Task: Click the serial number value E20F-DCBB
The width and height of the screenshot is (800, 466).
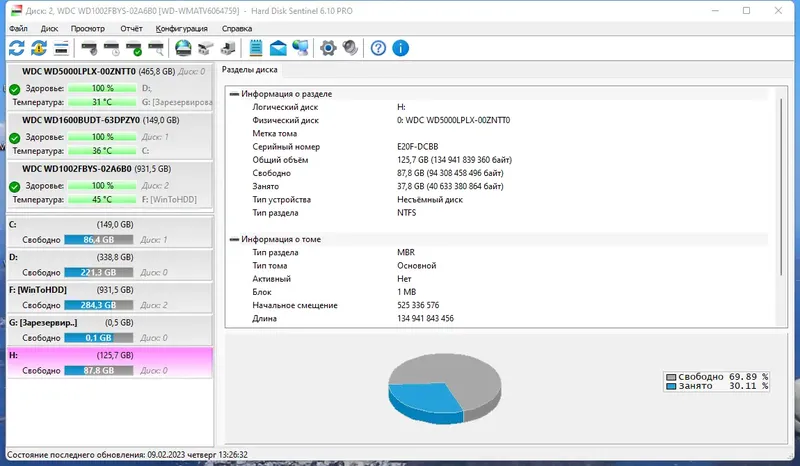Action: tap(417, 147)
